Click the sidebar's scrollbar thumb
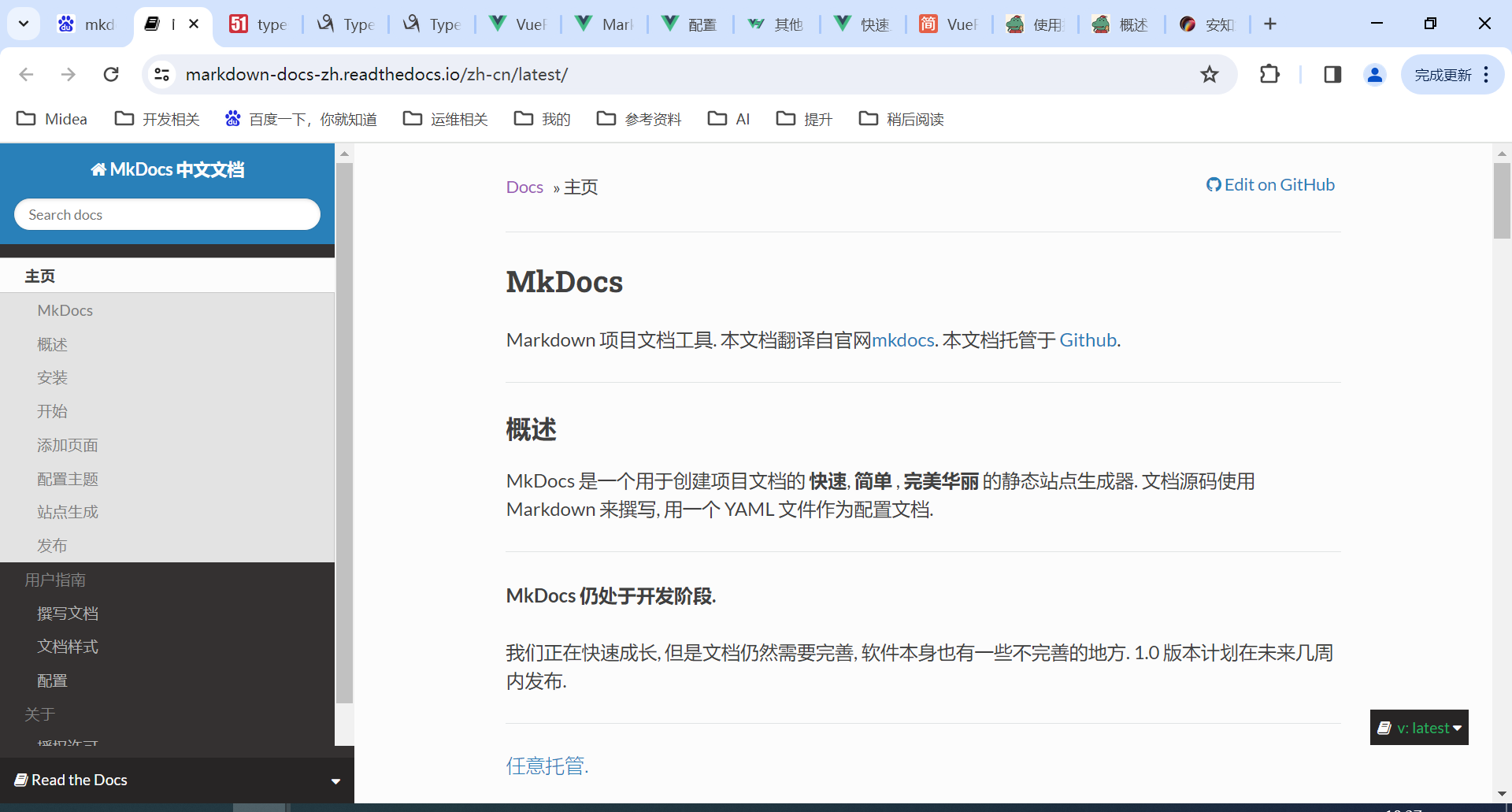The height and width of the screenshot is (812, 1512). coord(344,432)
